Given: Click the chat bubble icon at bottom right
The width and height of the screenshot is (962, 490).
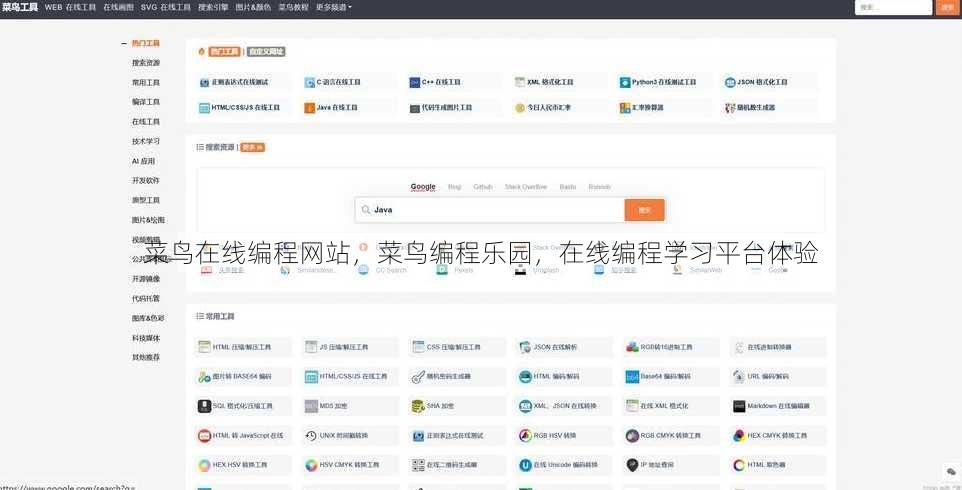Looking at the screenshot, I should point(950,471).
